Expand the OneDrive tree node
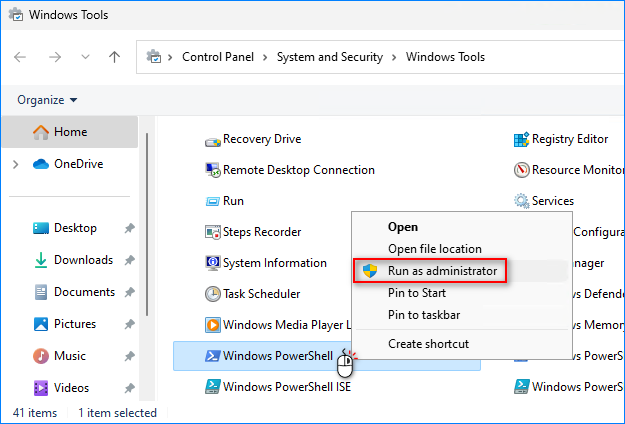The width and height of the screenshot is (625, 424). pyautogui.click(x=16, y=164)
